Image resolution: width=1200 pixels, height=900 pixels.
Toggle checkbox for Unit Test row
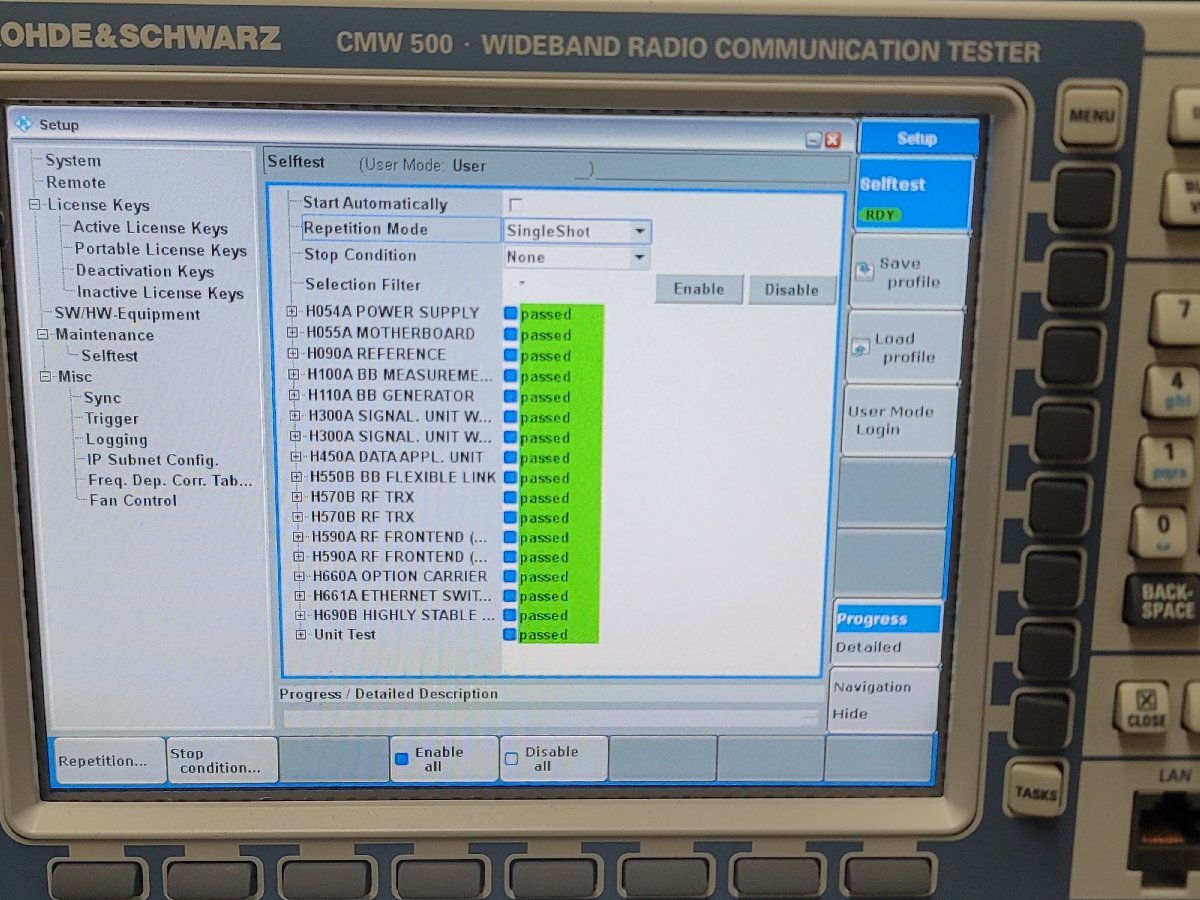click(x=510, y=635)
